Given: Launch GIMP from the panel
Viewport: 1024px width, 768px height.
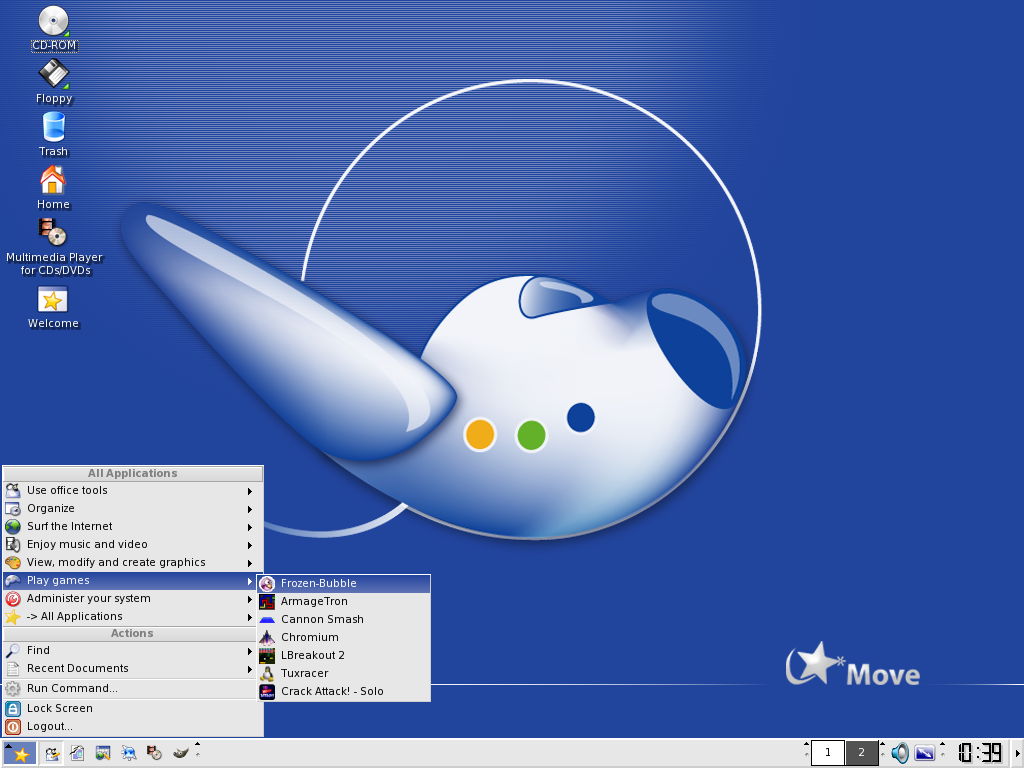Looking at the screenshot, I should pos(180,754).
